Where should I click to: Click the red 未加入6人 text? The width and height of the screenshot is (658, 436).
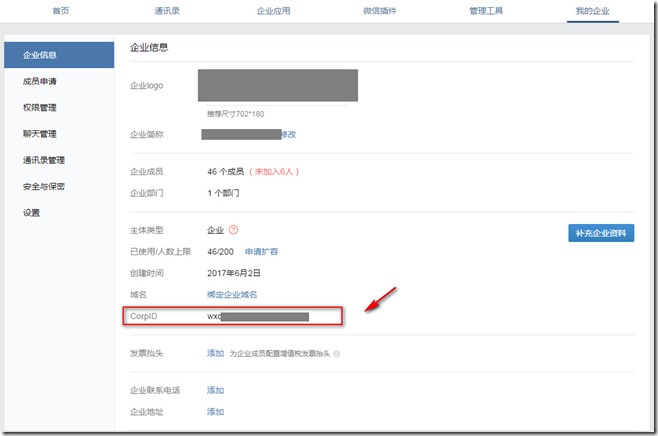274,171
